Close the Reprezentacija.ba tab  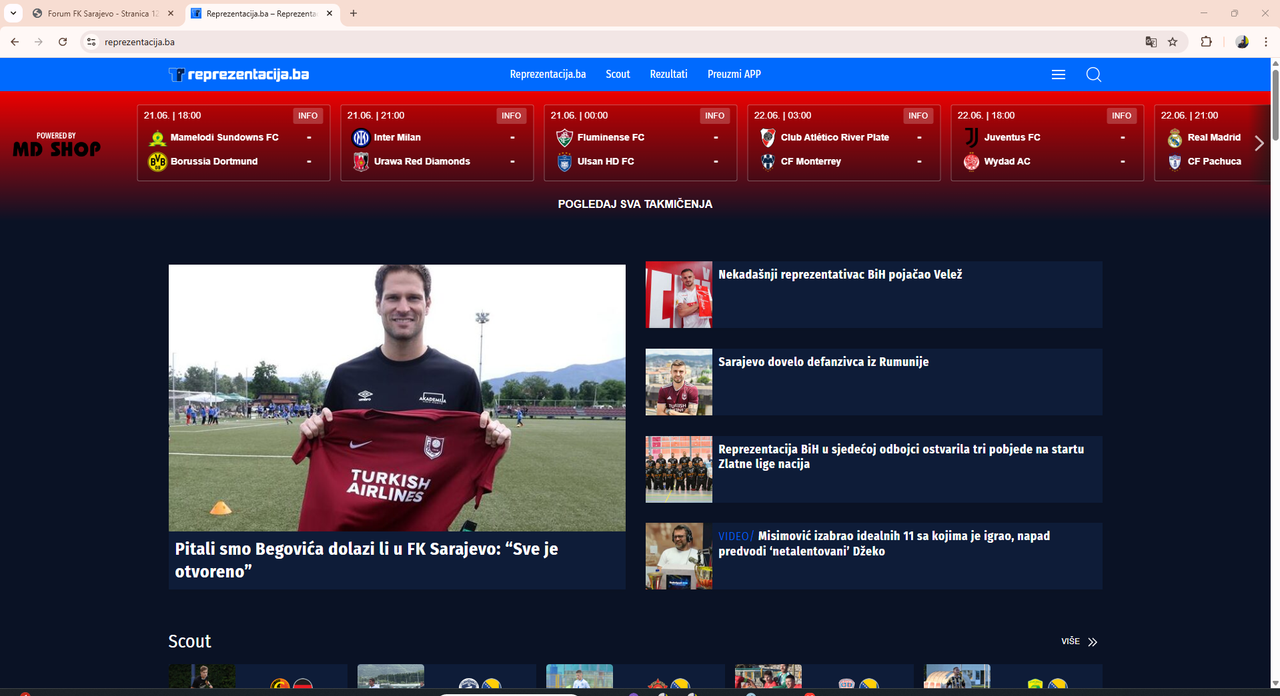coord(330,13)
